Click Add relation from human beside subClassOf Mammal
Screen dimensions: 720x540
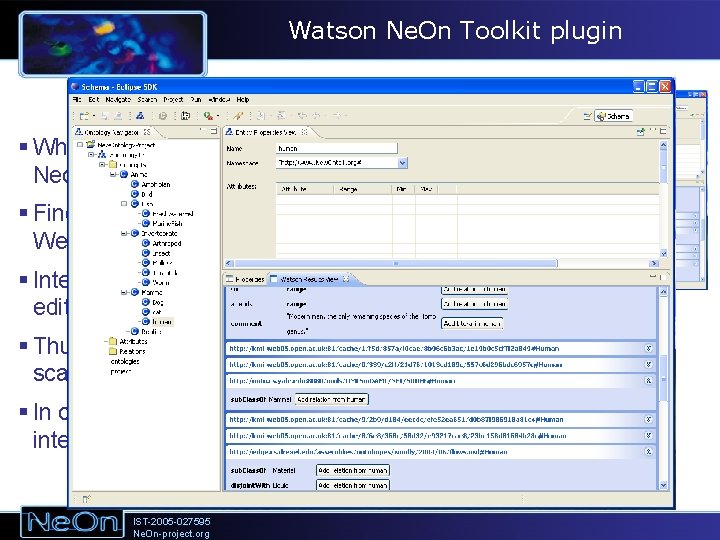331,399
